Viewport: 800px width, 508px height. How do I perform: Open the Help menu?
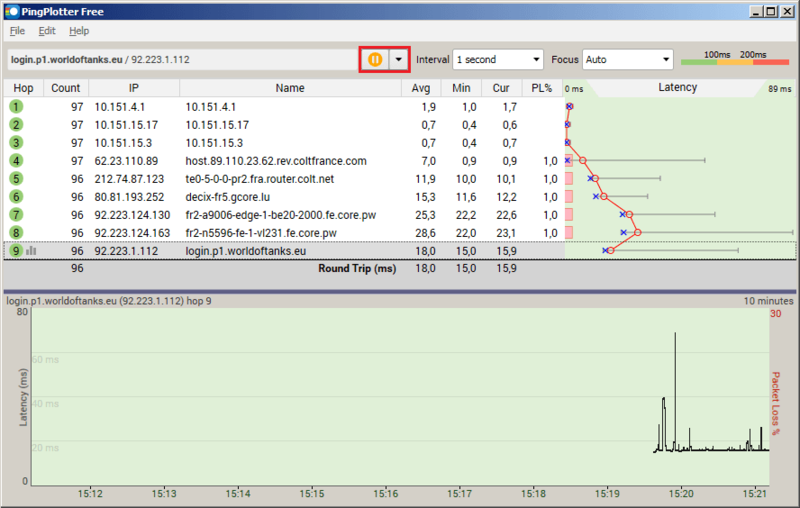click(x=79, y=31)
